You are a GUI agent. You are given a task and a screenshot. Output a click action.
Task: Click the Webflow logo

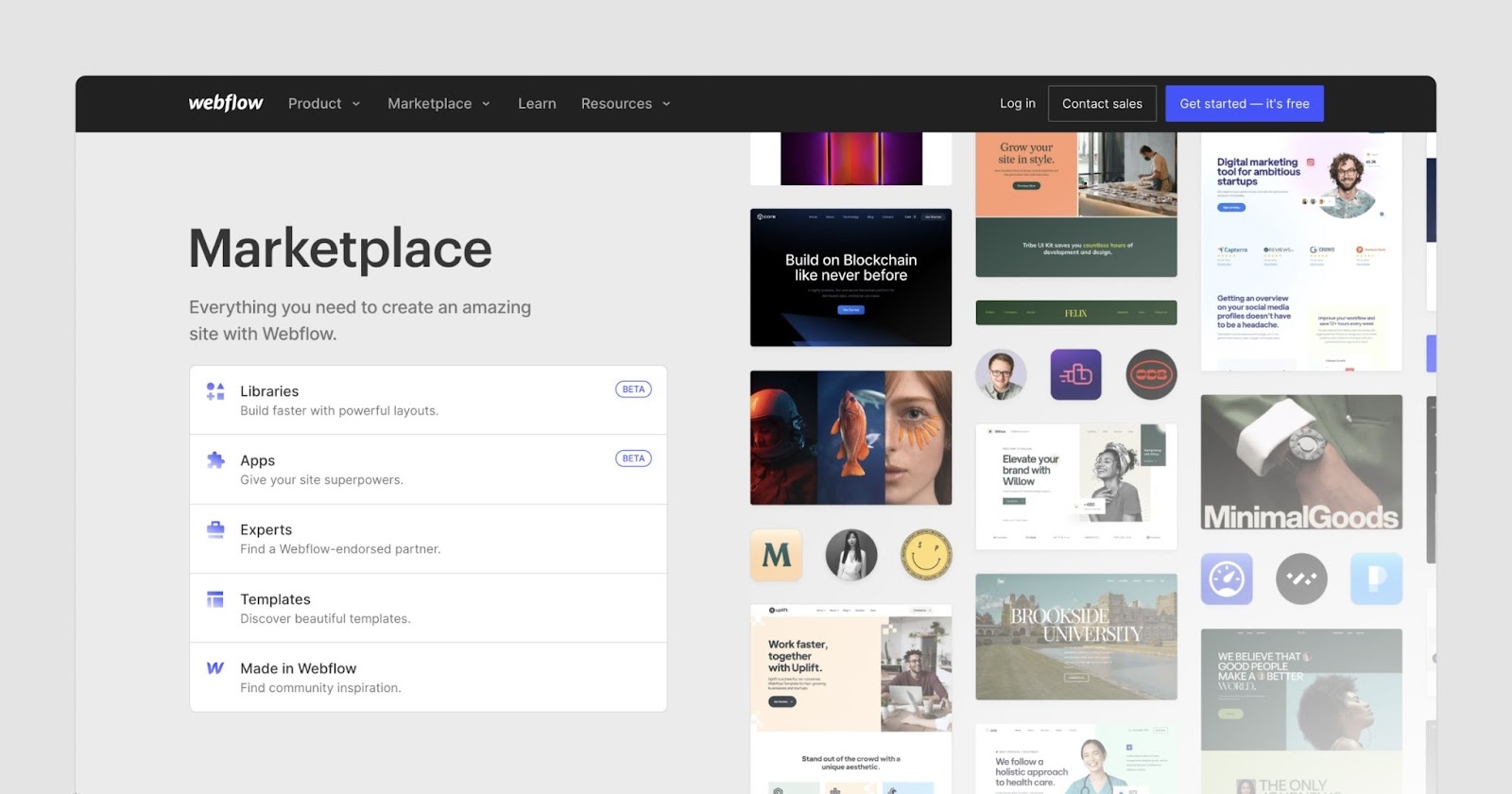226,103
